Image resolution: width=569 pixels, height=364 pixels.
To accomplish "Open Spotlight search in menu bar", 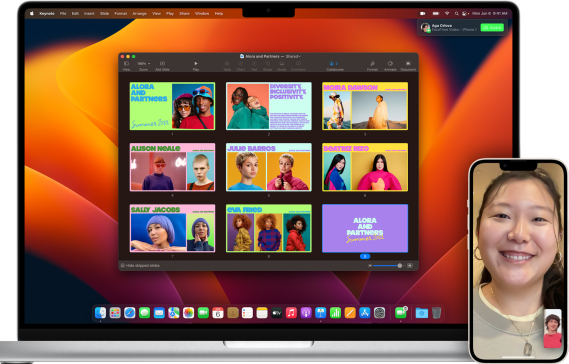I will click(x=457, y=13).
